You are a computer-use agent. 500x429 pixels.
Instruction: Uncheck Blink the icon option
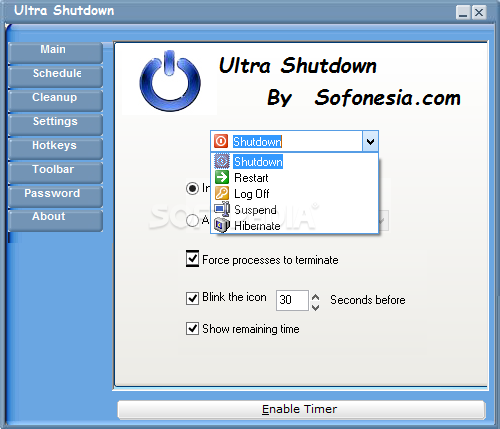192,298
